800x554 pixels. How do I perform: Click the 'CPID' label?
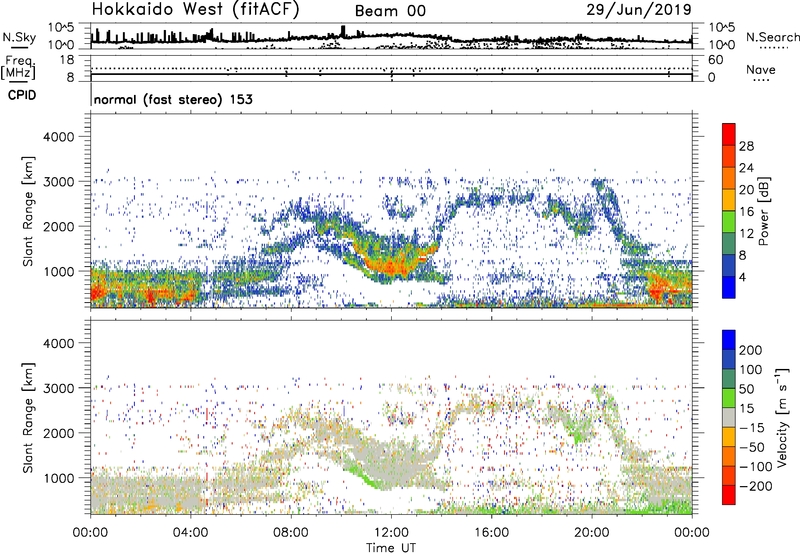[x=22, y=95]
